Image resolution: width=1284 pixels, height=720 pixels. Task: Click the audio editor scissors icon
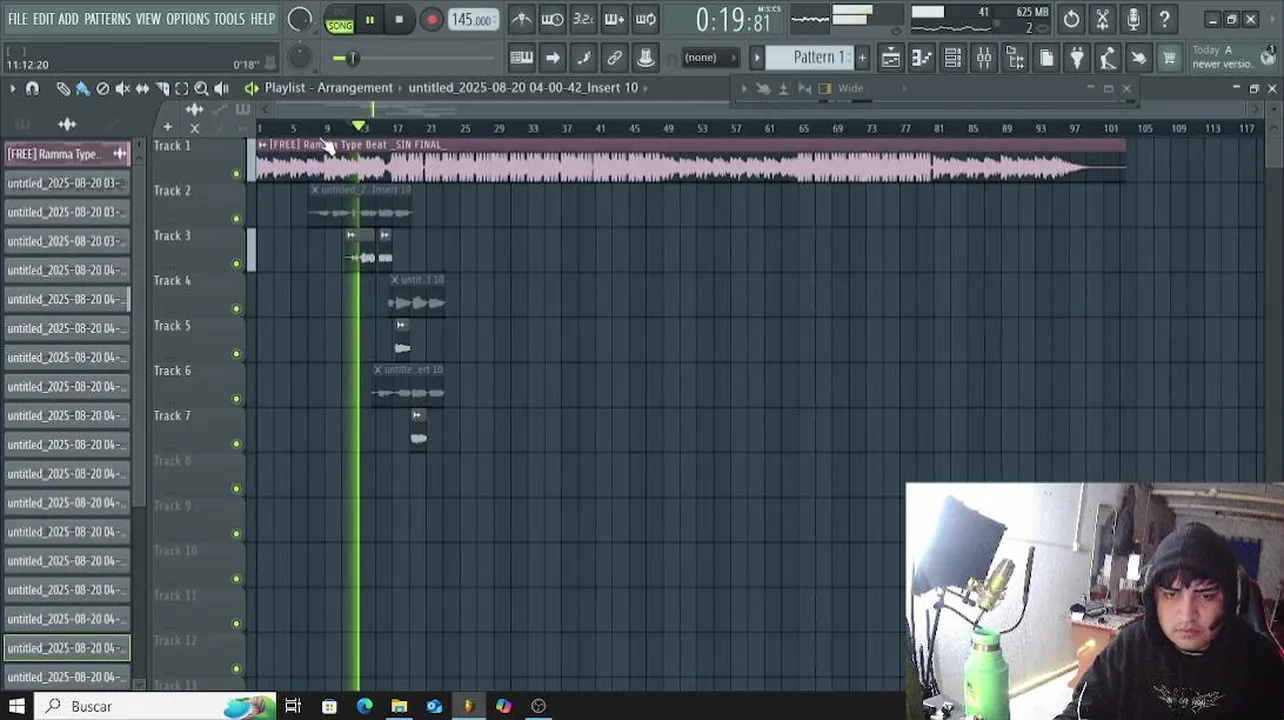(1102, 19)
